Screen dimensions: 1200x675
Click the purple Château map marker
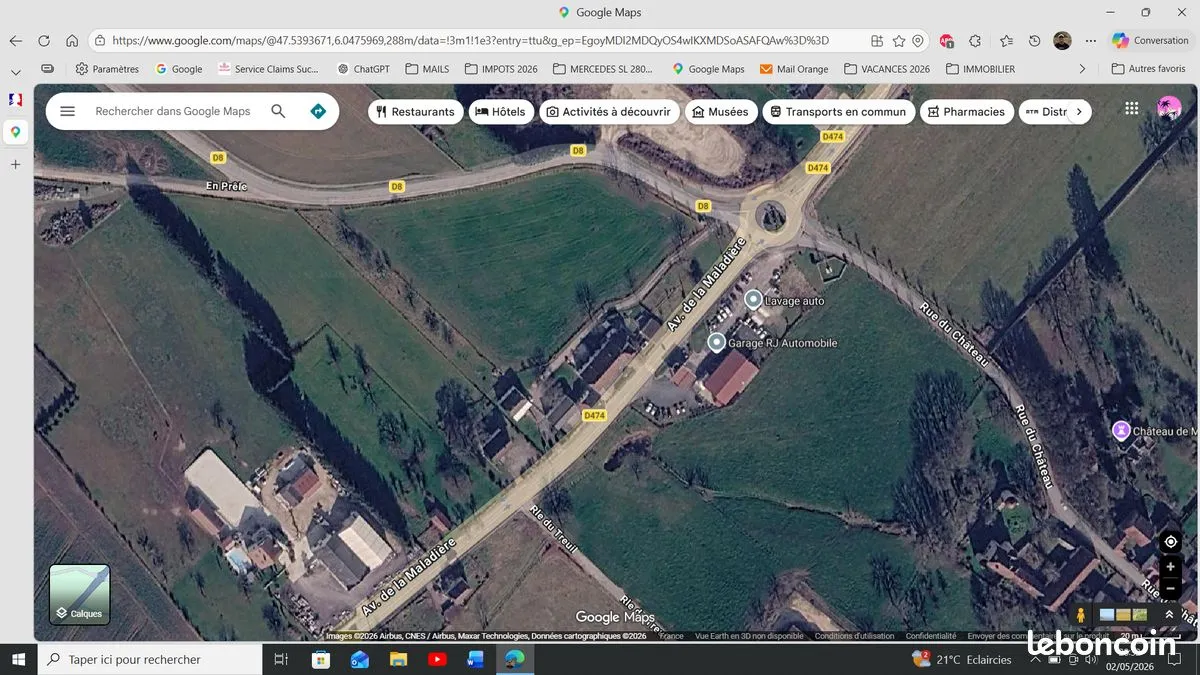click(1121, 431)
